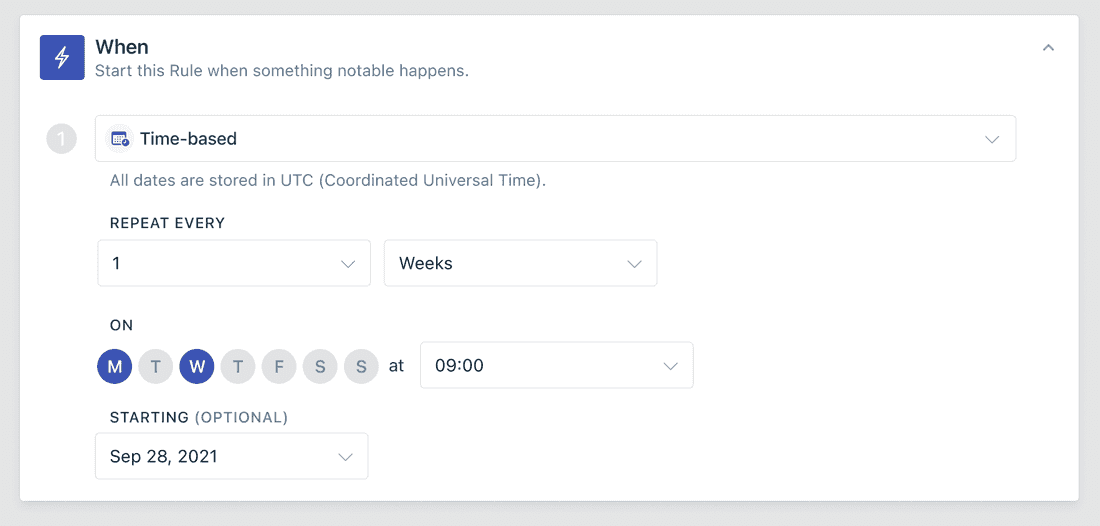The height and width of the screenshot is (526, 1100).
Task: Enable Saturday day toggle
Action: click(320, 366)
